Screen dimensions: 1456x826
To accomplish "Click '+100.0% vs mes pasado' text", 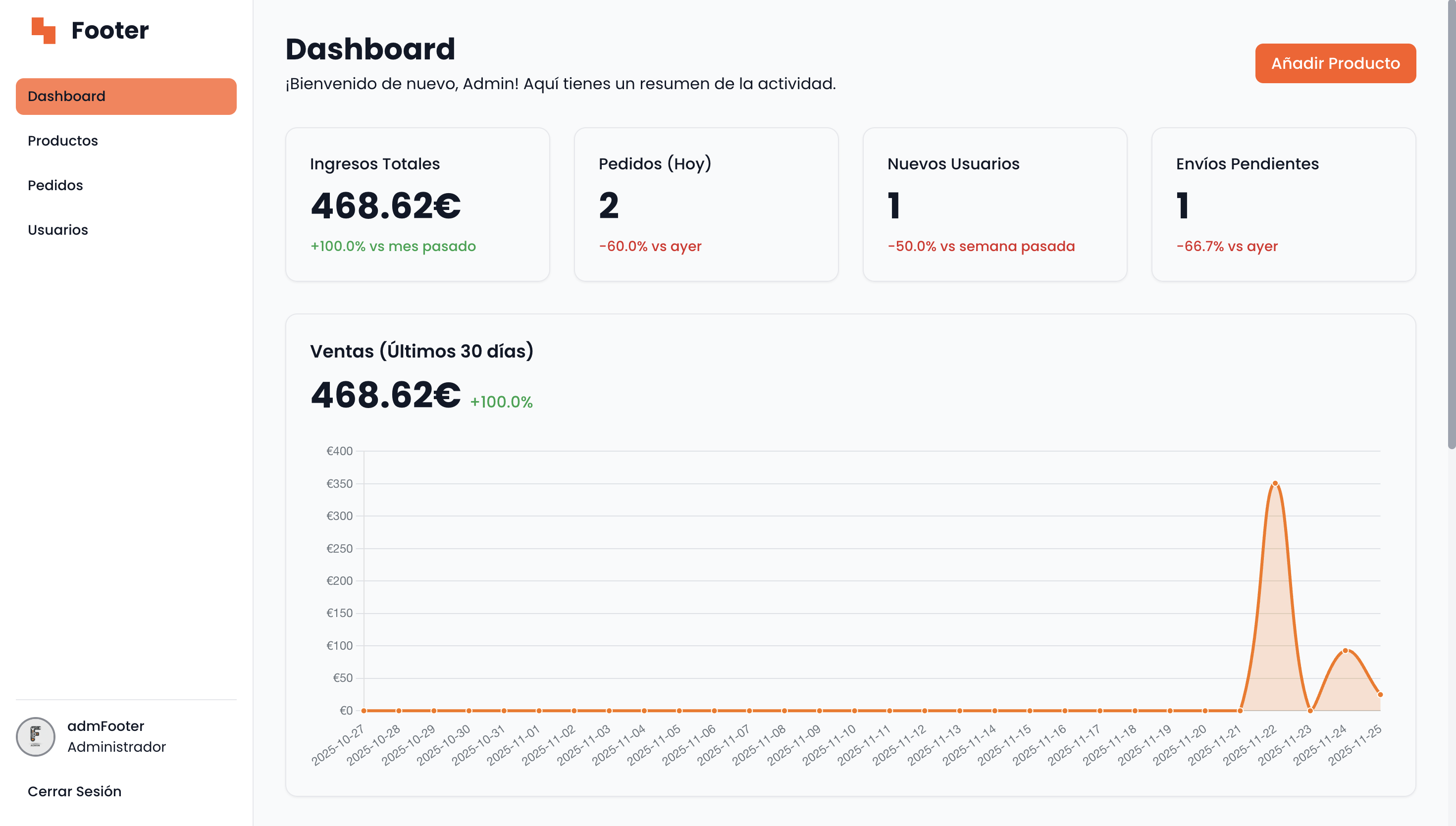I will coord(393,246).
